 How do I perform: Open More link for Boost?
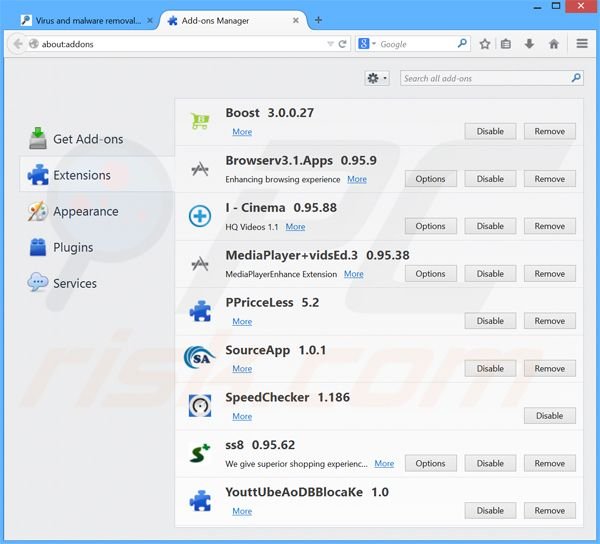242,132
